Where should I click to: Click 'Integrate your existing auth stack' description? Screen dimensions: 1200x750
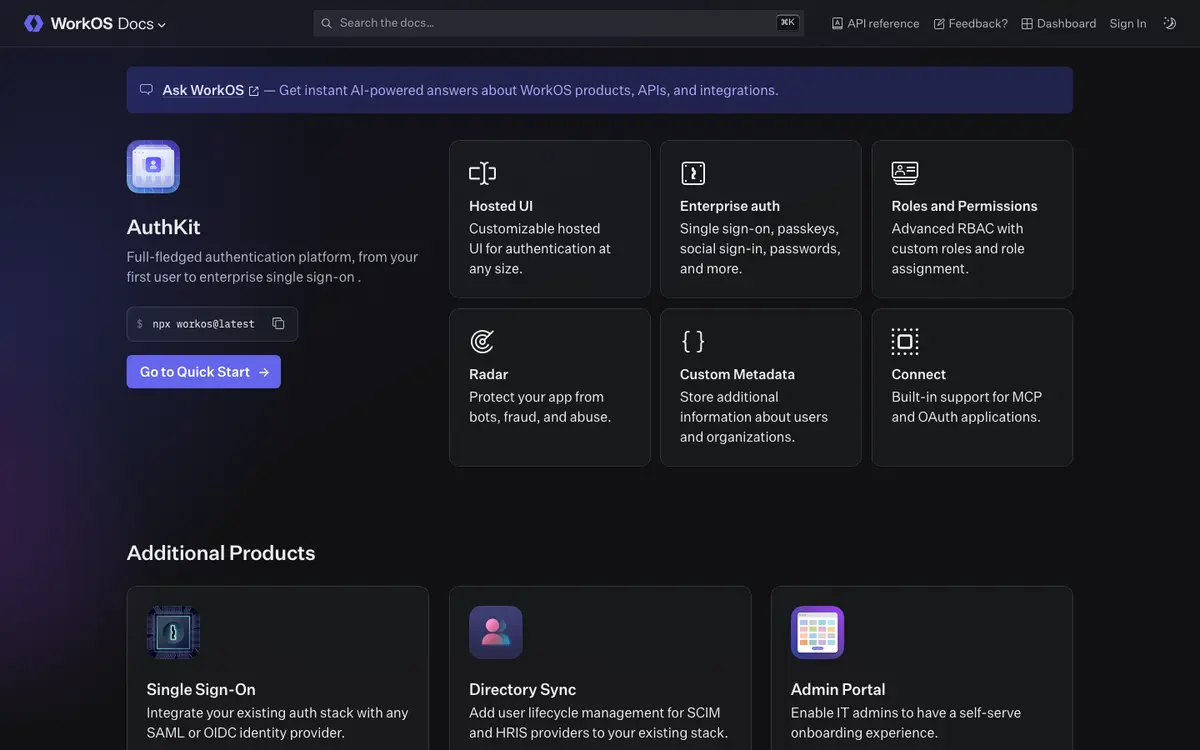tap(278, 723)
